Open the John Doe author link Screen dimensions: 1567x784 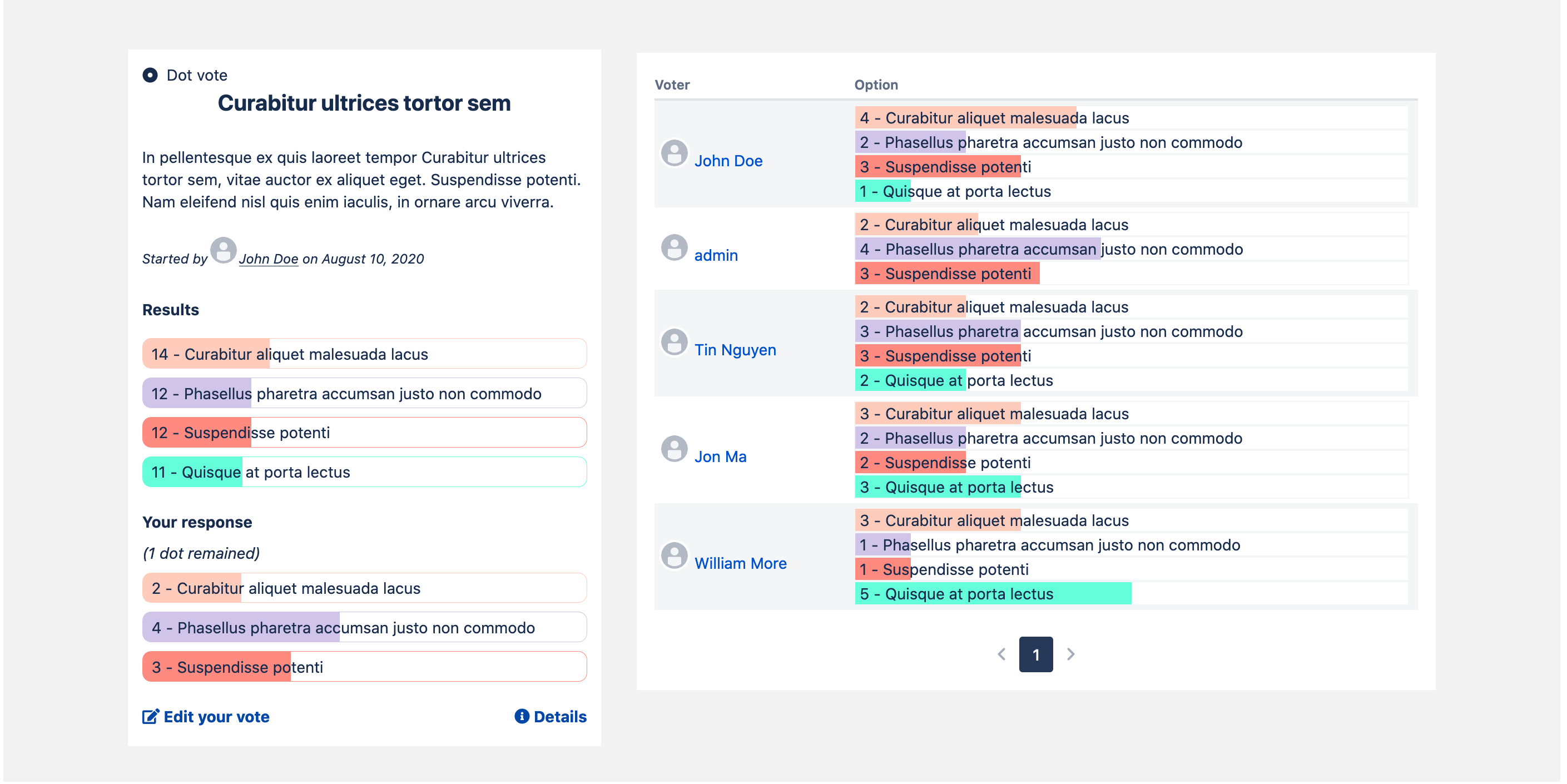click(268, 259)
